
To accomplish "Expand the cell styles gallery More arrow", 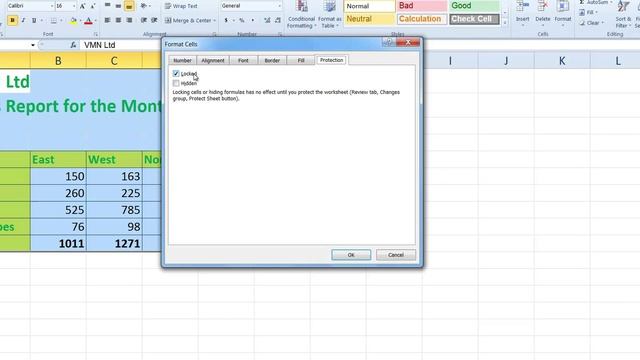I will [x=505, y=22].
